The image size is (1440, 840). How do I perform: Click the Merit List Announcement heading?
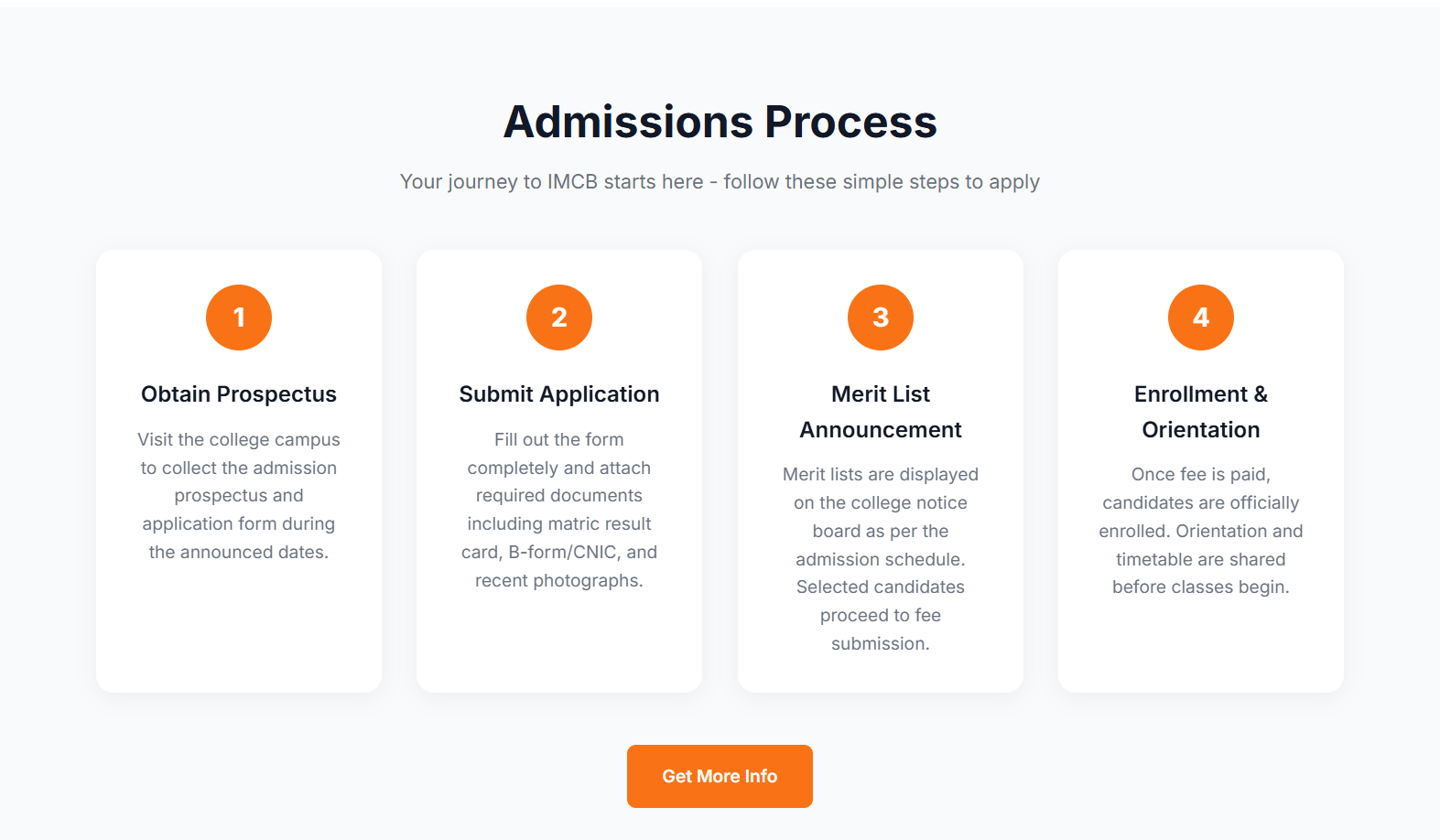[x=880, y=411]
